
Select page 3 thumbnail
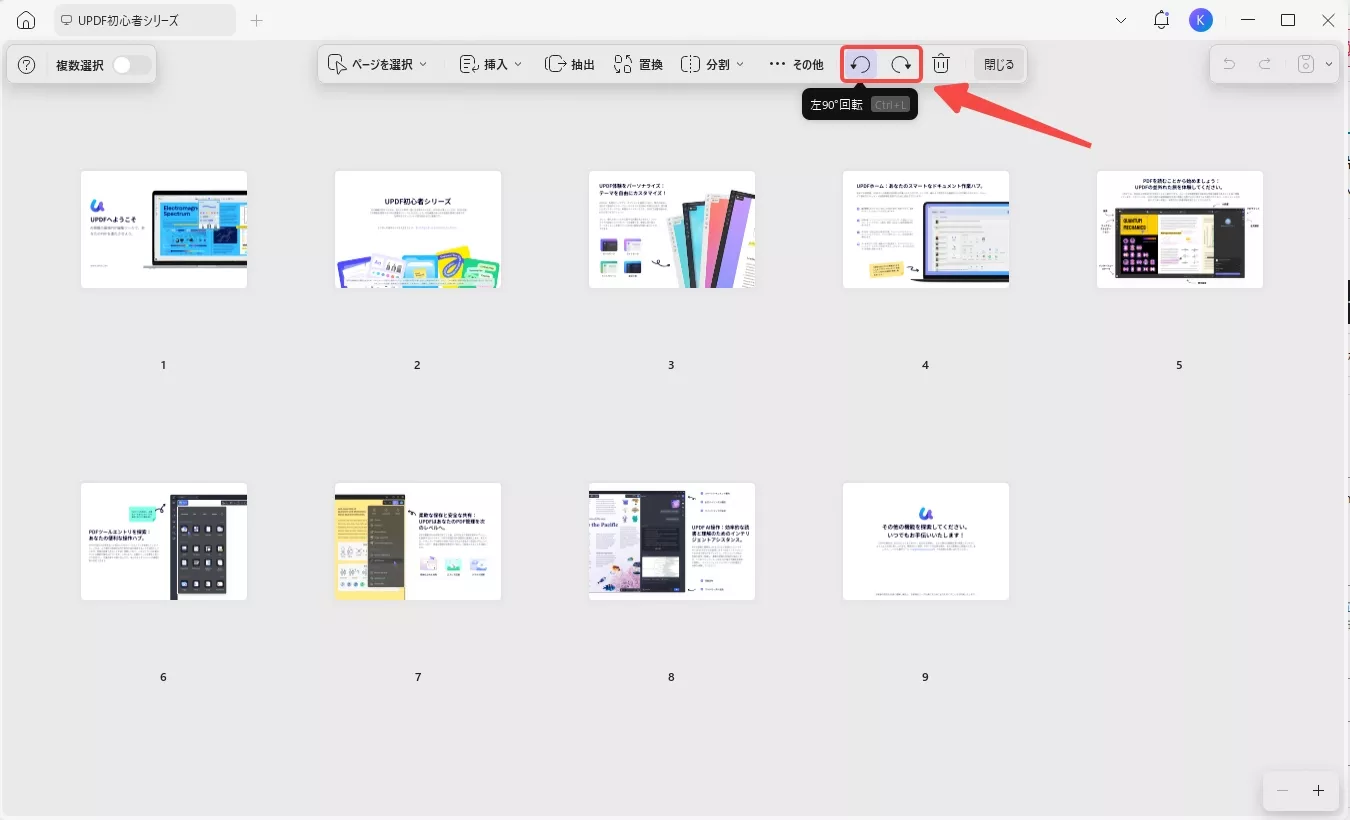[672, 229]
